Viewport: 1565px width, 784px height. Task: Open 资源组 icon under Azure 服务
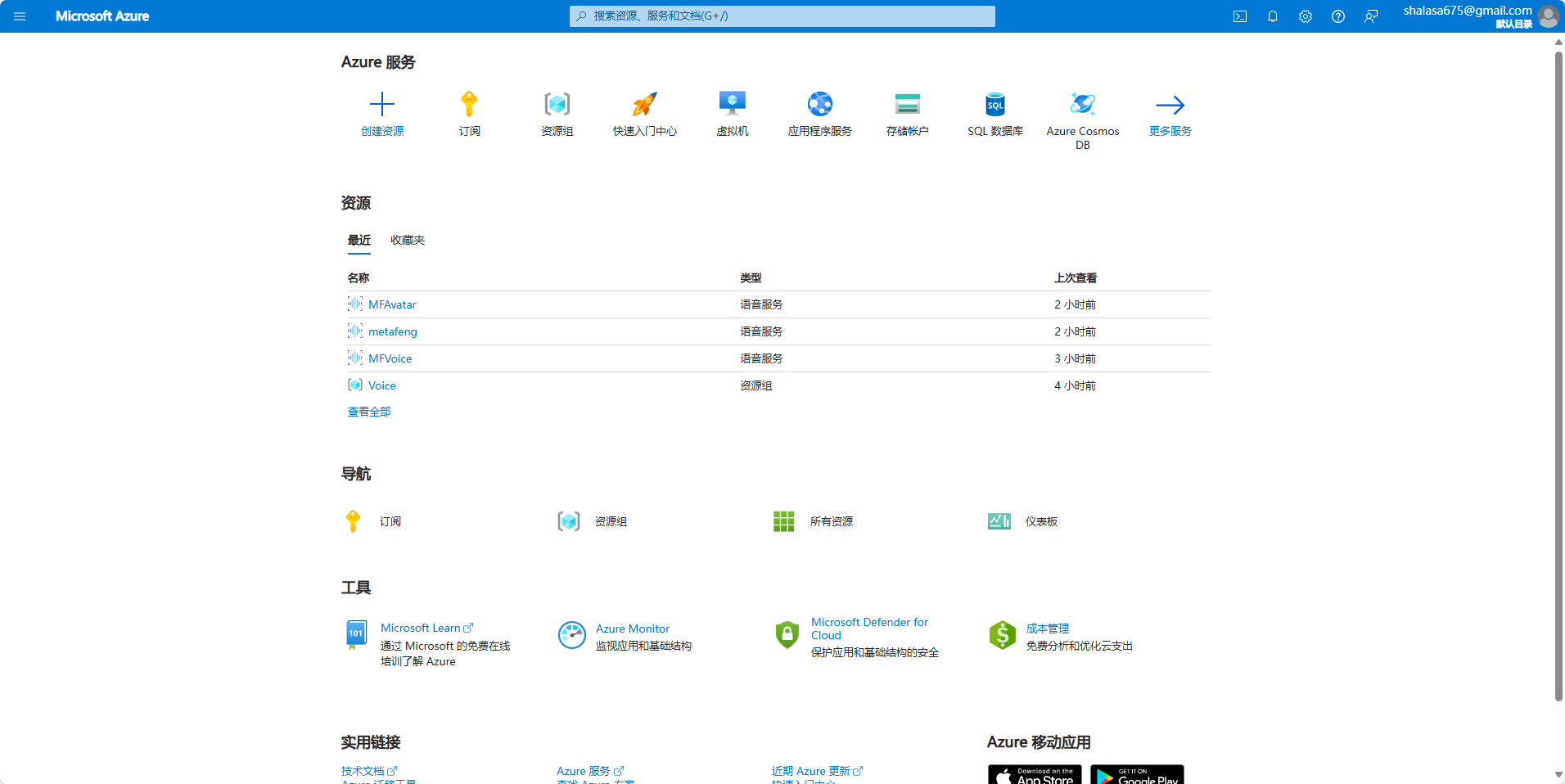pos(557,104)
